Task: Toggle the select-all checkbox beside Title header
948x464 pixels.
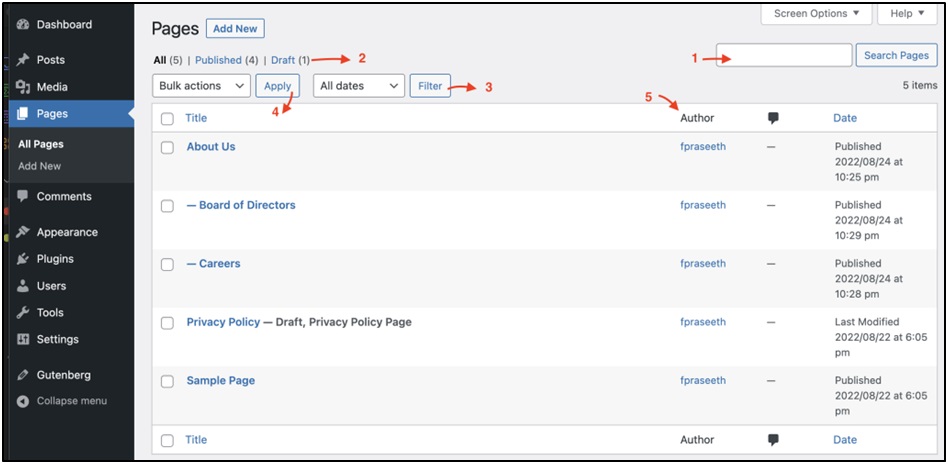Action: click(x=167, y=118)
